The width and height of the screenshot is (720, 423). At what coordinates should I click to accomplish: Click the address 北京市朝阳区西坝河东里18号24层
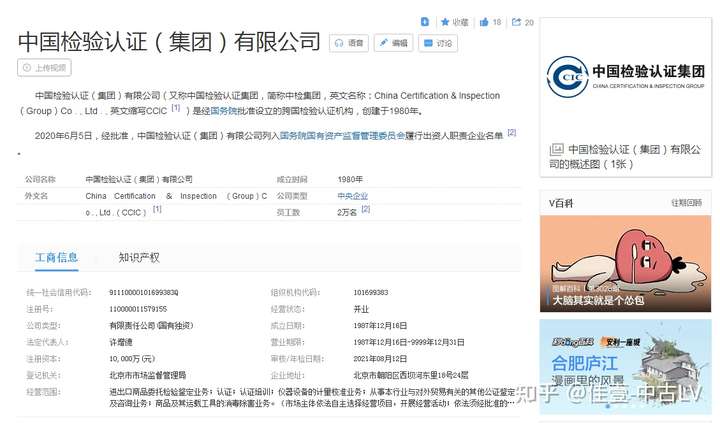[411, 375]
